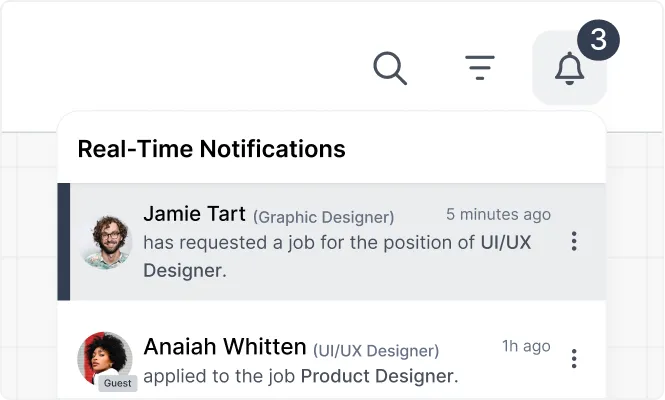Click the (Graphic Designer) role label
The image size is (665, 400).
tap(324, 217)
